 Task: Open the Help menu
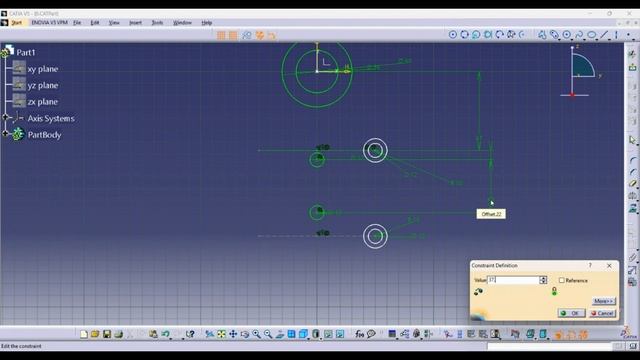click(x=207, y=22)
